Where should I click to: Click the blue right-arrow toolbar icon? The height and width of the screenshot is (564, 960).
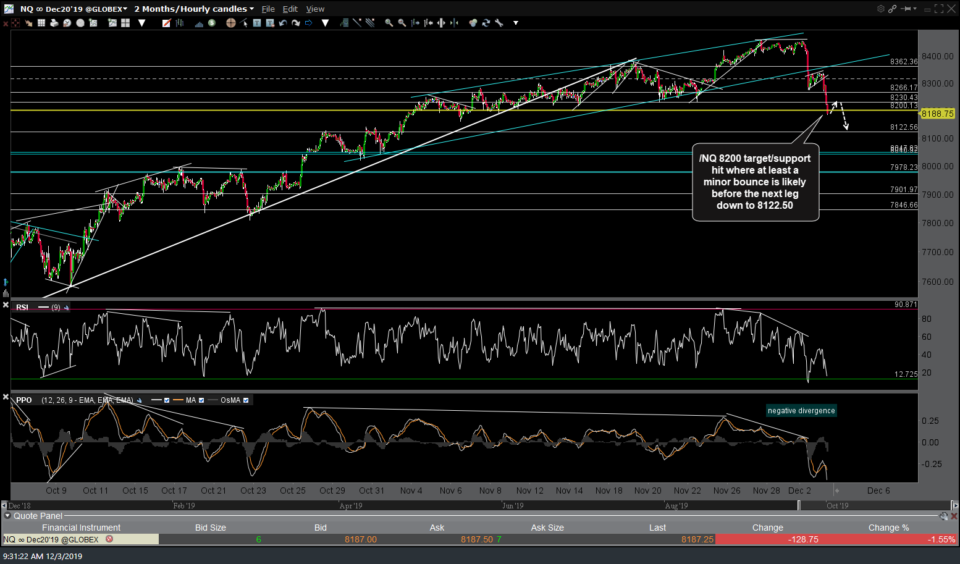pos(308,23)
